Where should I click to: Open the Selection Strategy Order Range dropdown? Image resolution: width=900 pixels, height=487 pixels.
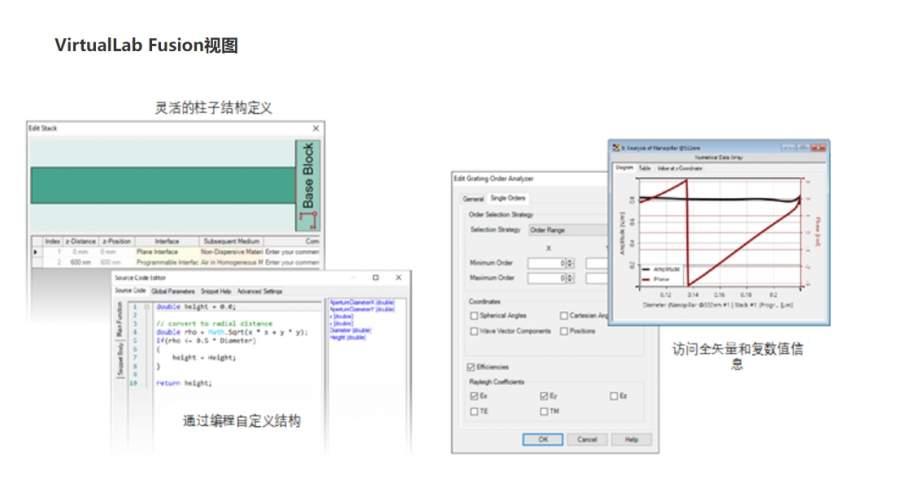point(568,230)
